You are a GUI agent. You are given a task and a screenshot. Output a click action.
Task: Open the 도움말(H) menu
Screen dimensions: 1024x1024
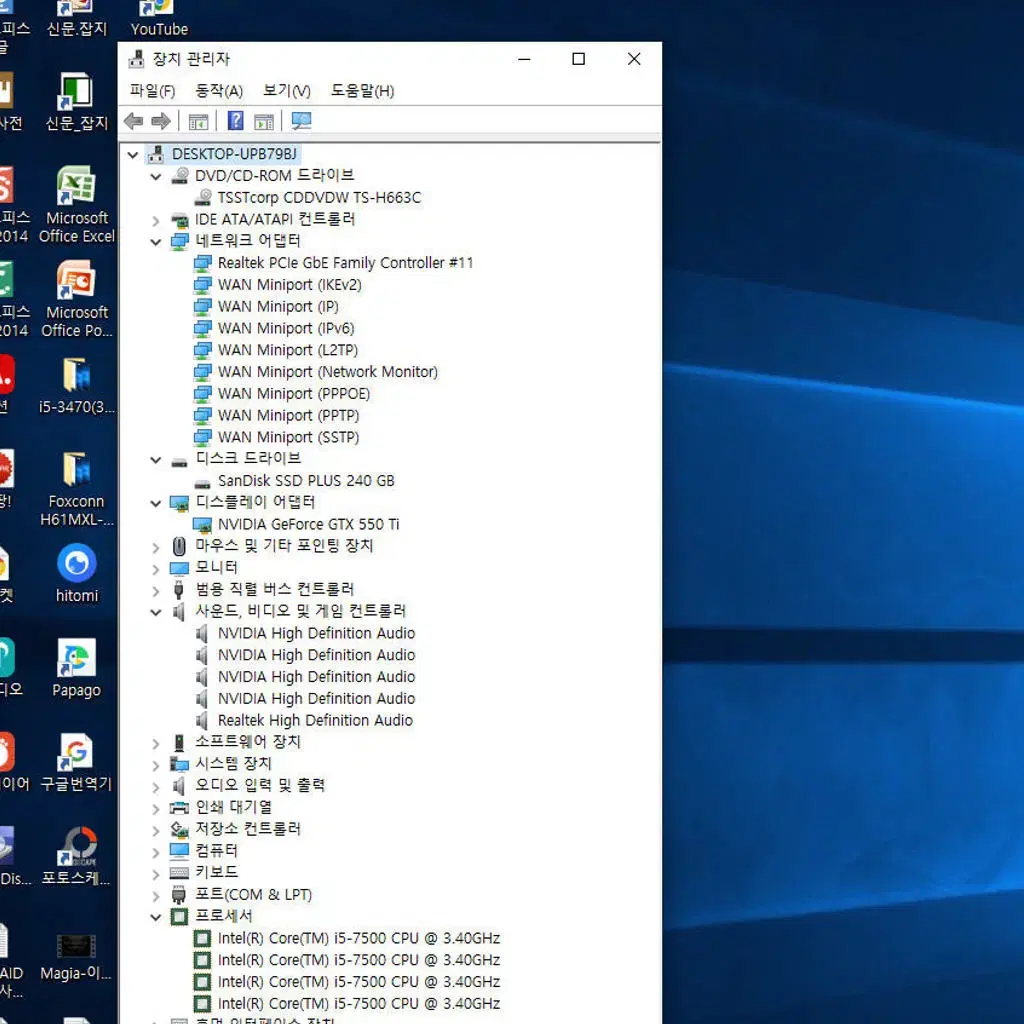tap(362, 91)
